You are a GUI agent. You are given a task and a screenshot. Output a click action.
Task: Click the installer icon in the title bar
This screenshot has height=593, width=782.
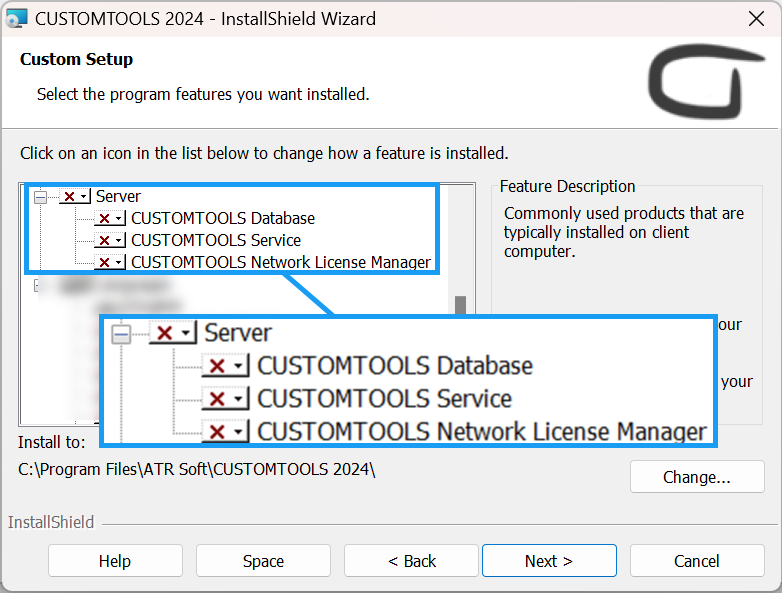16,19
